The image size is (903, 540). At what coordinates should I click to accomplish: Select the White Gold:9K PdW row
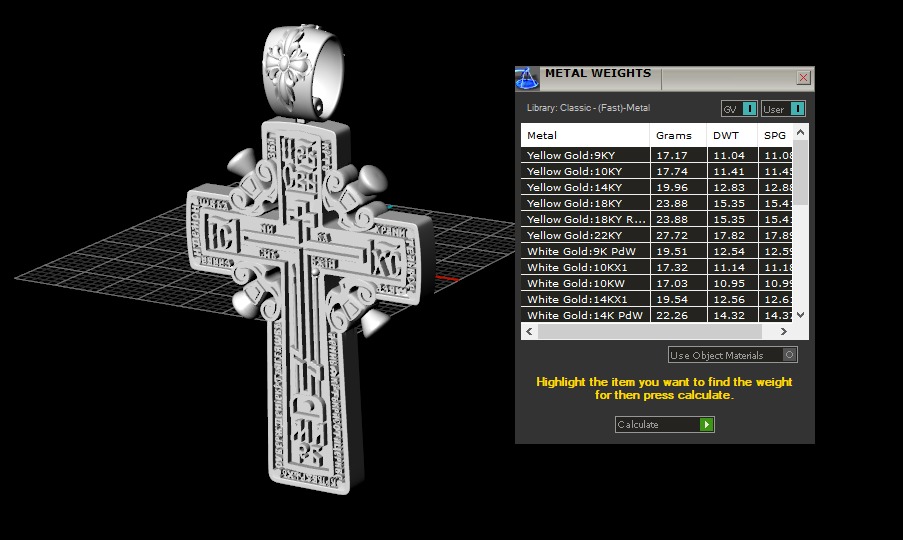pyautogui.click(x=657, y=252)
